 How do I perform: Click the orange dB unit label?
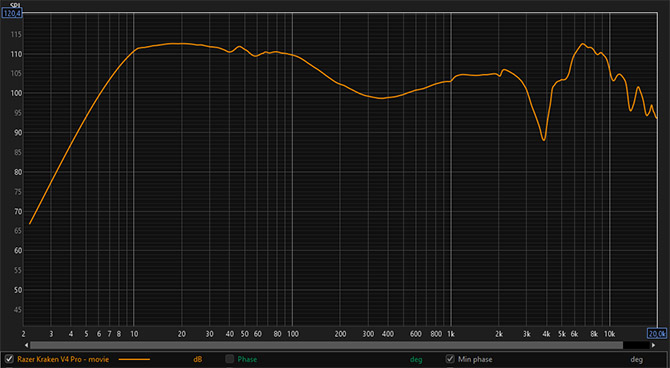(x=197, y=359)
